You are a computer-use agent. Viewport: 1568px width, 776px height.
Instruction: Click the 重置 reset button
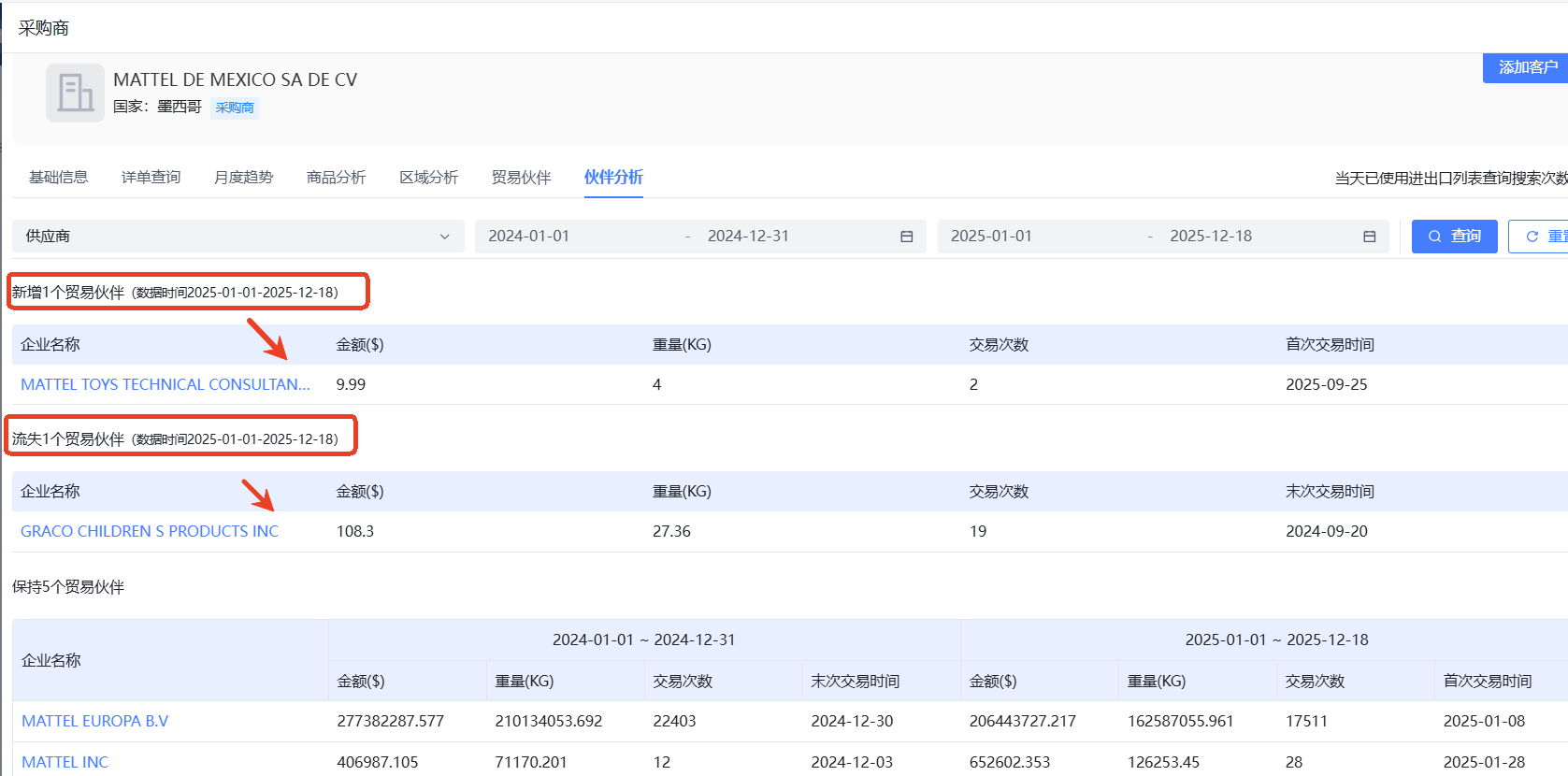[x=1539, y=237]
